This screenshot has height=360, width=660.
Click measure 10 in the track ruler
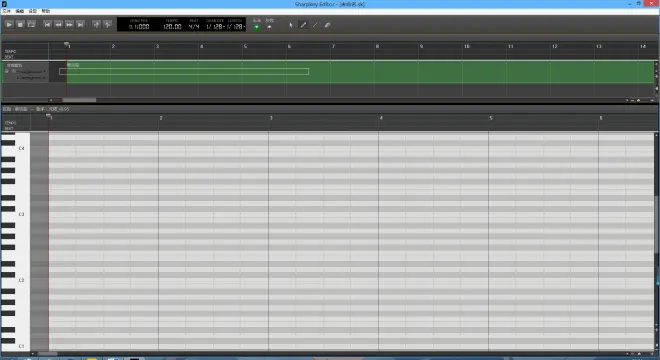pos(466,46)
